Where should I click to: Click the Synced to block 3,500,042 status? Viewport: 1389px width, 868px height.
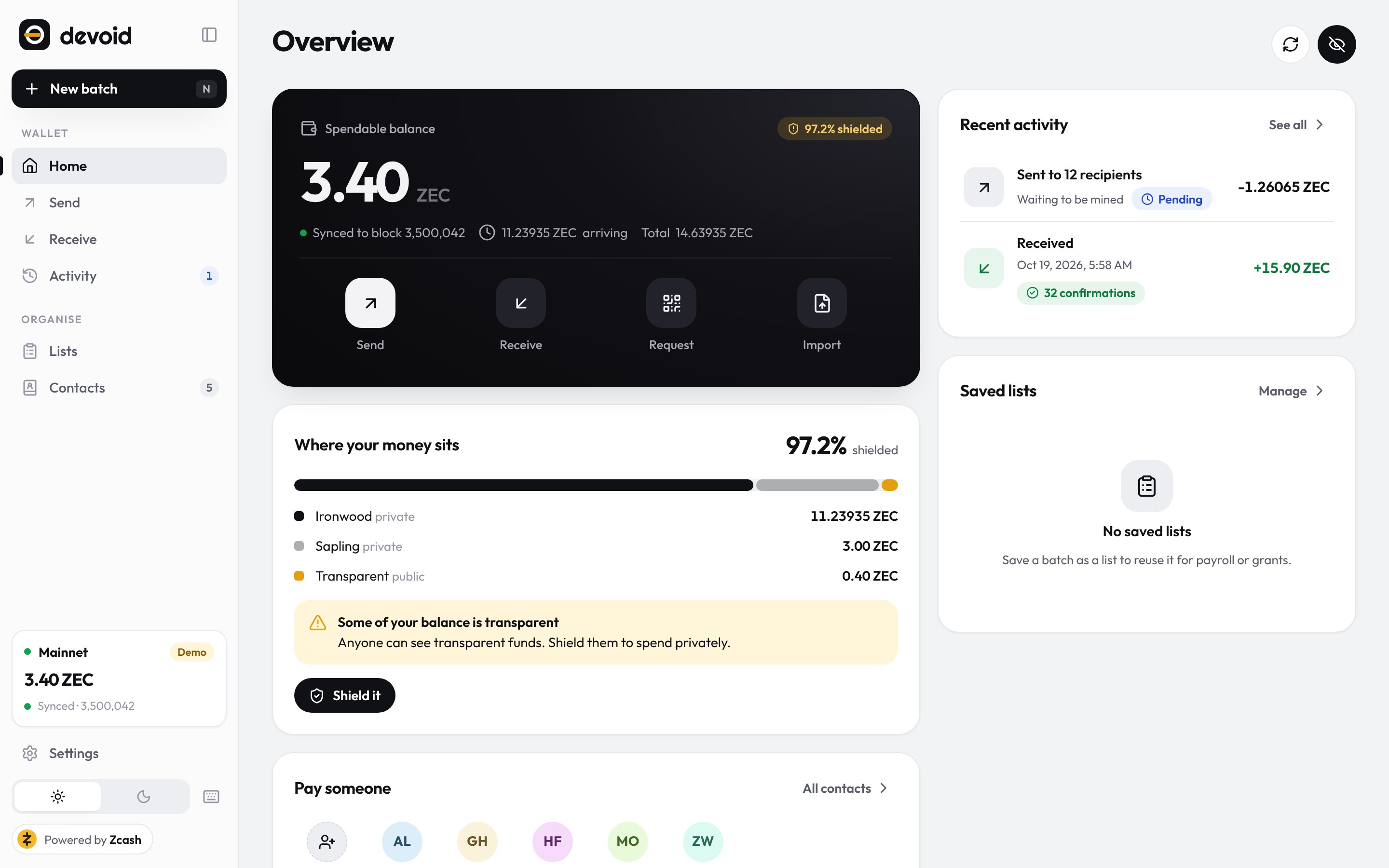pyautogui.click(x=383, y=233)
